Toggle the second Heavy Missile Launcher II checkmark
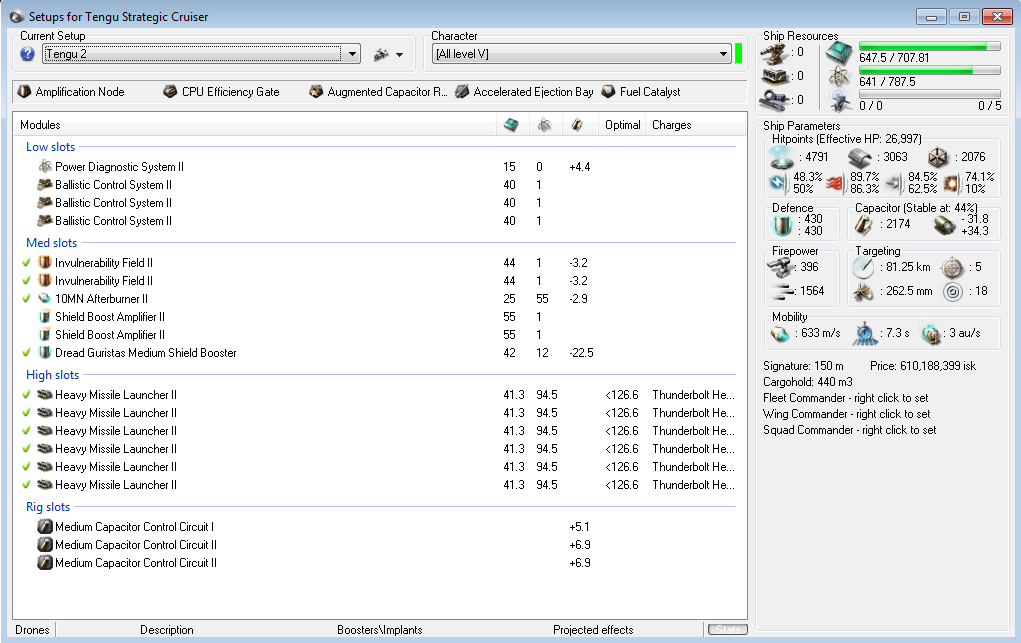The image size is (1021, 643). pos(26,413)
